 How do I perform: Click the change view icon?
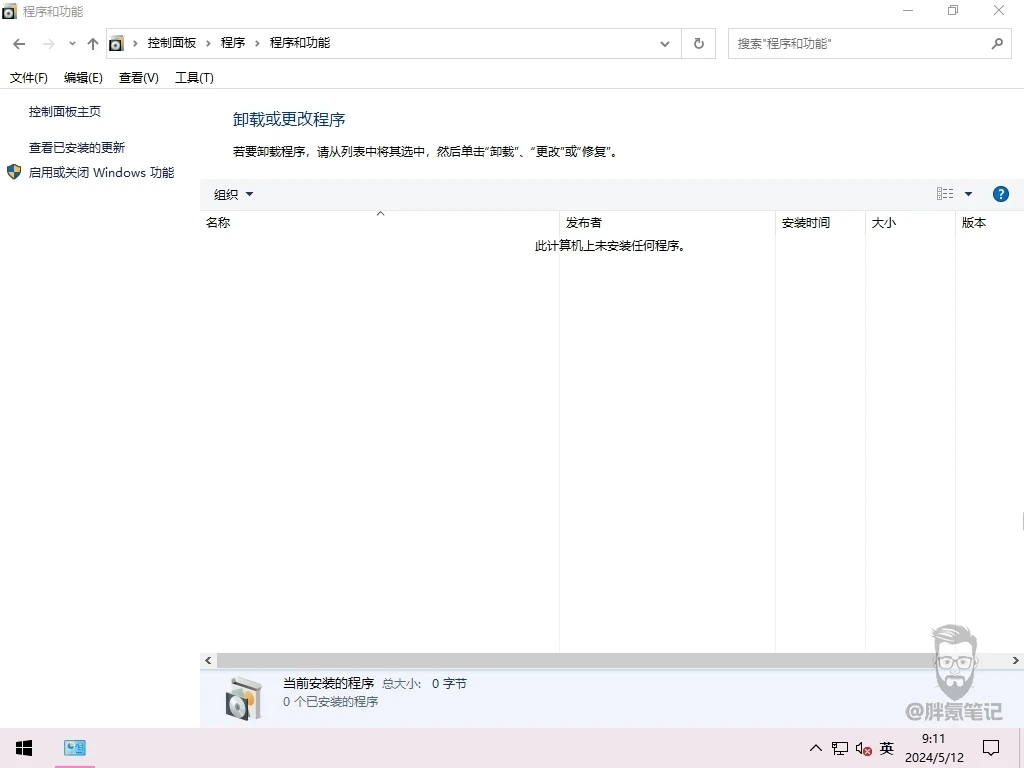pos(944,194)
